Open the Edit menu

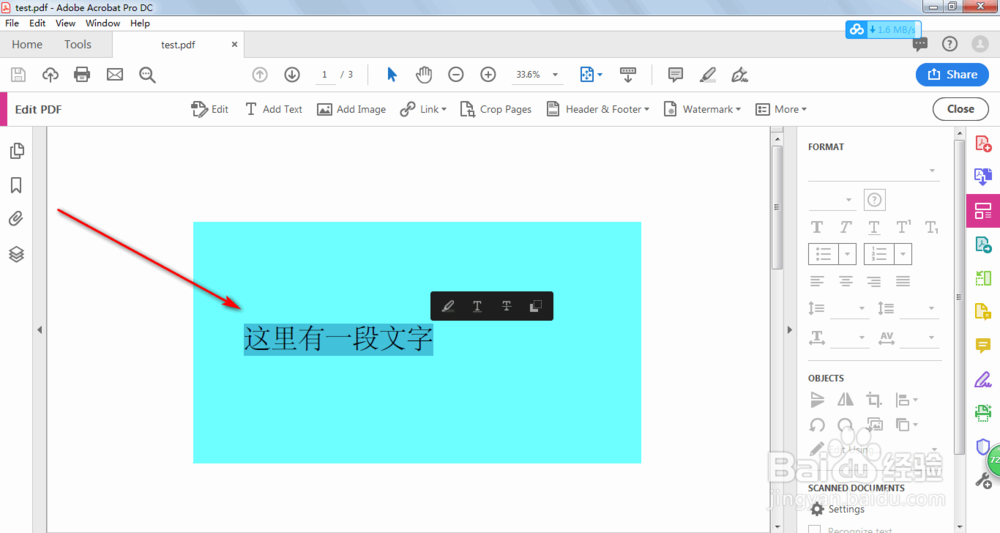[x=38, y=23]
